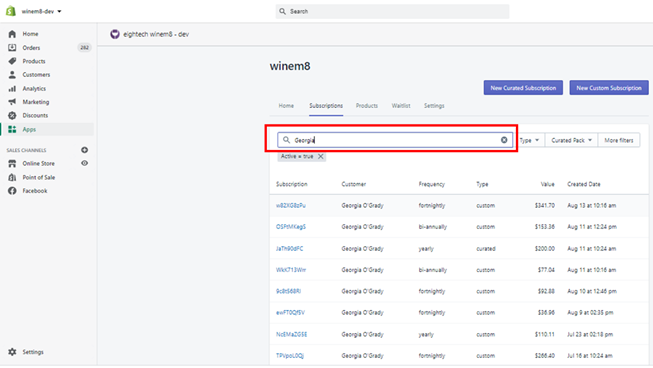Add a sales channel with plus icon
Viewport: 653px width, 368px height.
tap(85, 150)
